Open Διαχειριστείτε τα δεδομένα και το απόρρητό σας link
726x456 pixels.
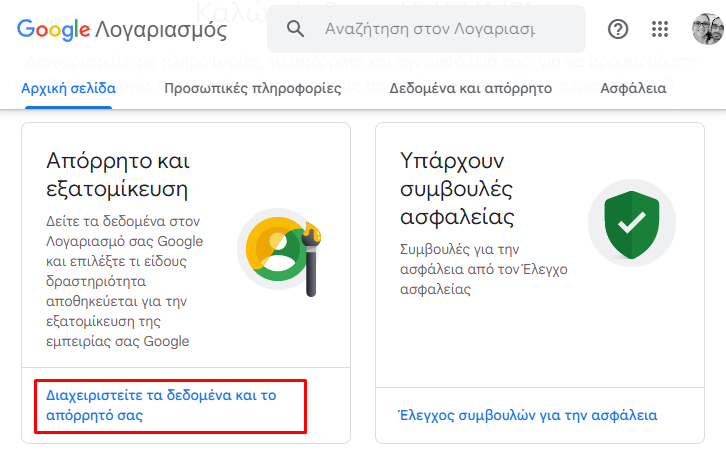click(x=161, y=405)
